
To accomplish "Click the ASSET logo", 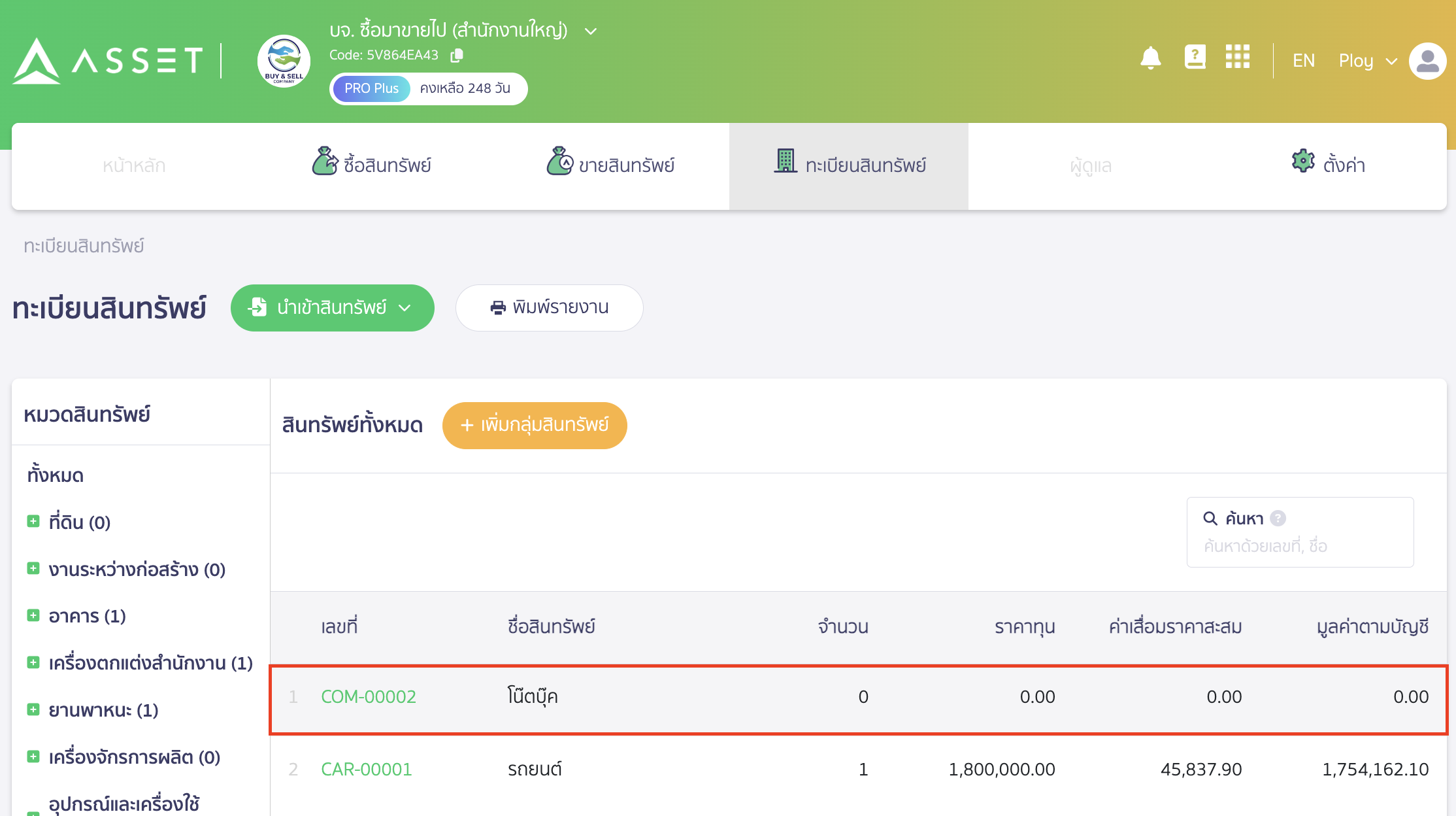I will point(108,61).
